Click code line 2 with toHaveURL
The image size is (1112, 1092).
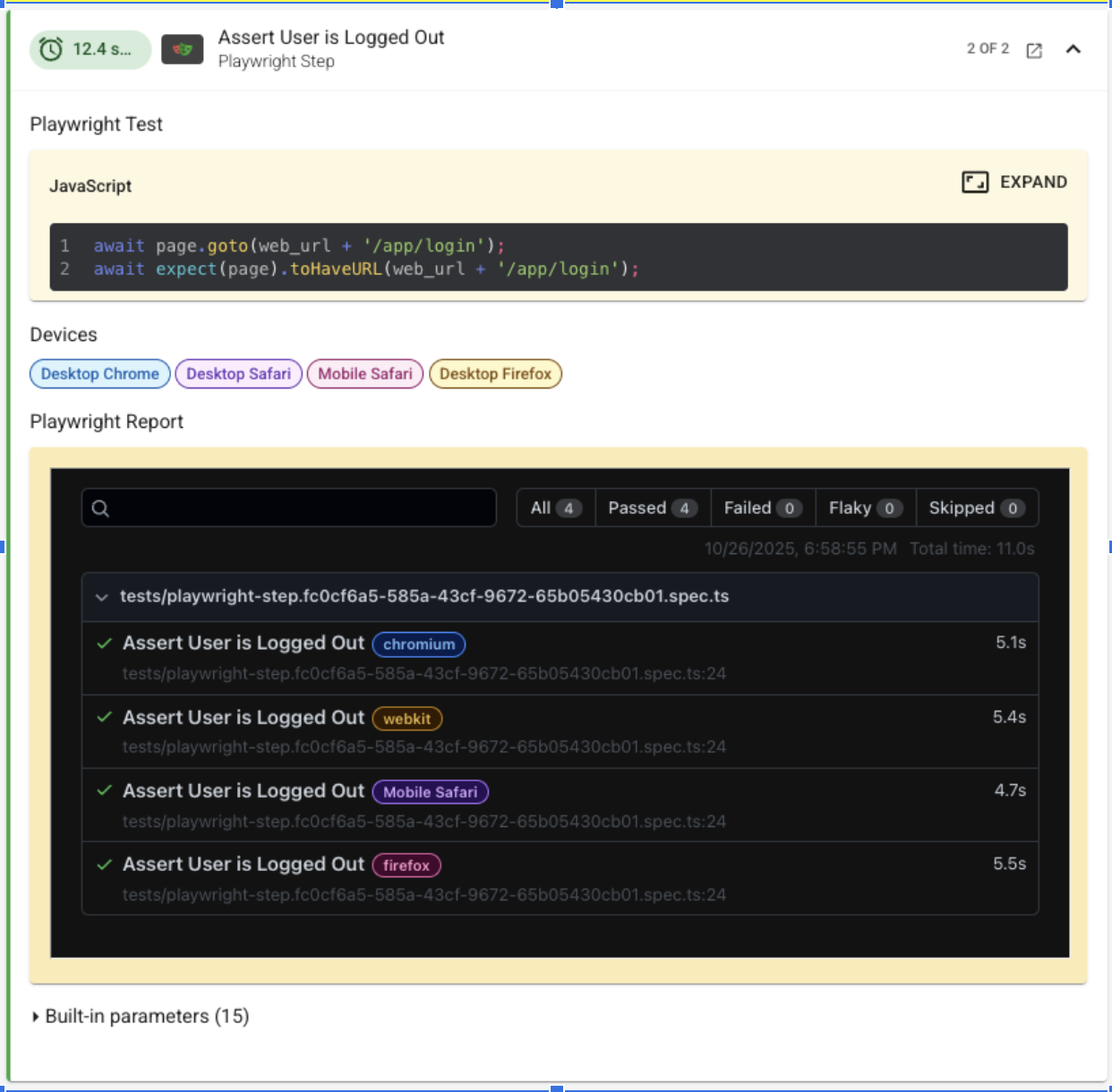click(366, 269)
